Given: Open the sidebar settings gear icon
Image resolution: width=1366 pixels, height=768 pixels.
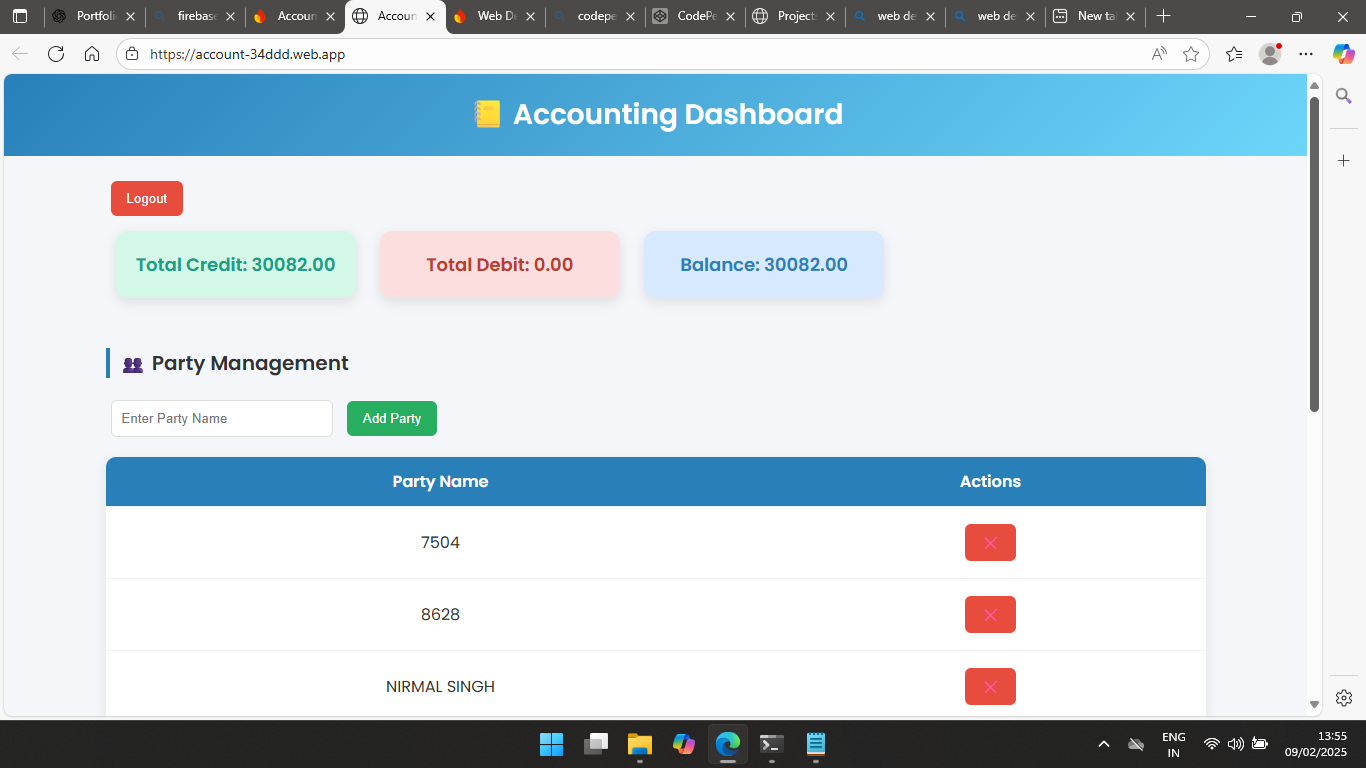Looking at the screenshot, I should (1344, 698).
